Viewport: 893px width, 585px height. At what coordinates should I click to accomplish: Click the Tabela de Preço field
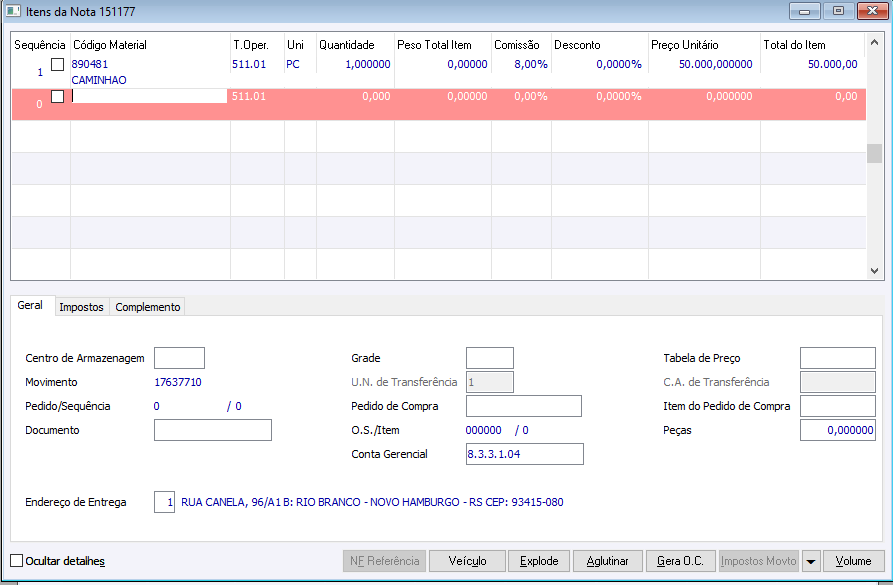(838, 358)
